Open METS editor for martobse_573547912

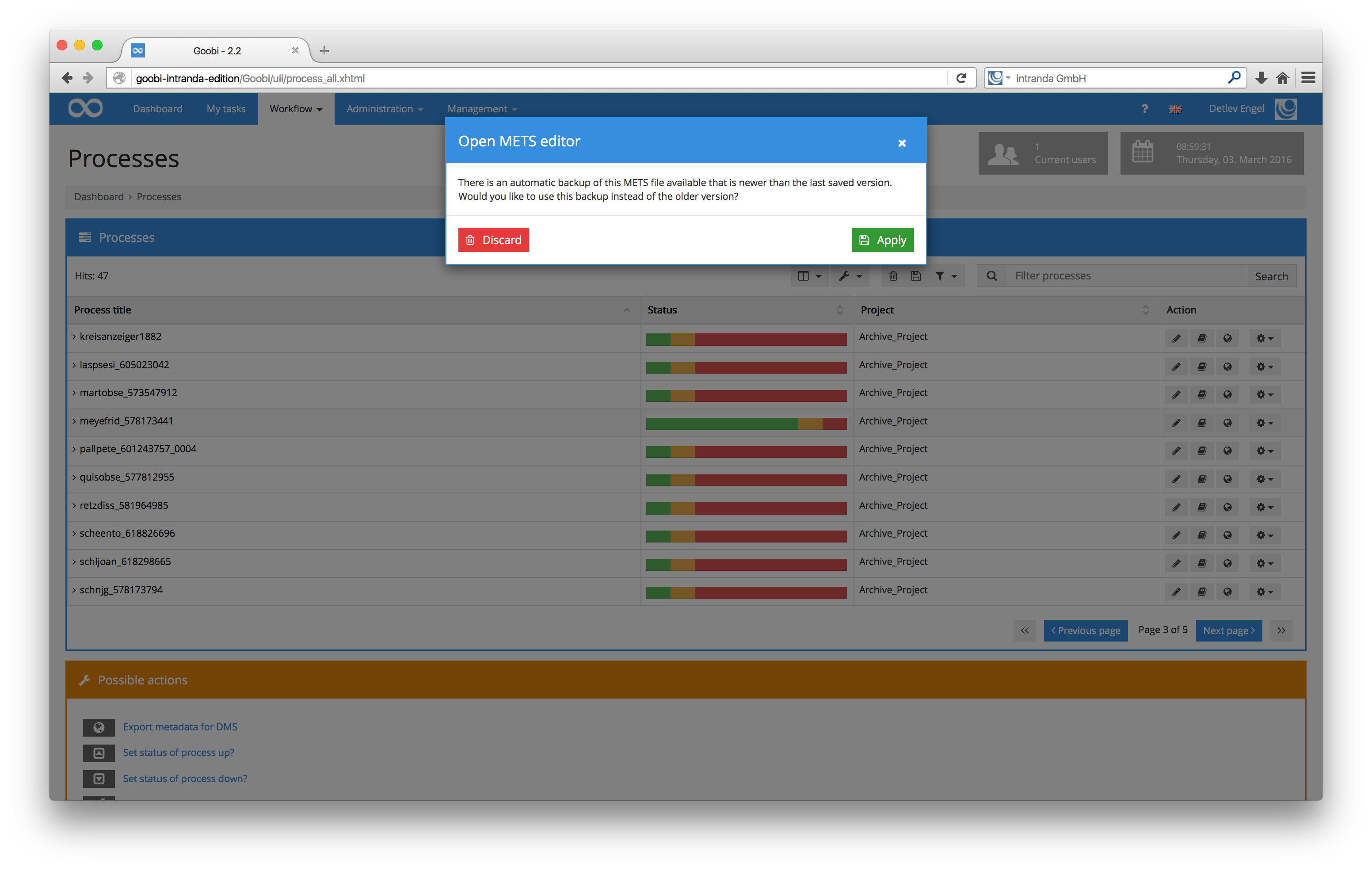click(1202, 394)
